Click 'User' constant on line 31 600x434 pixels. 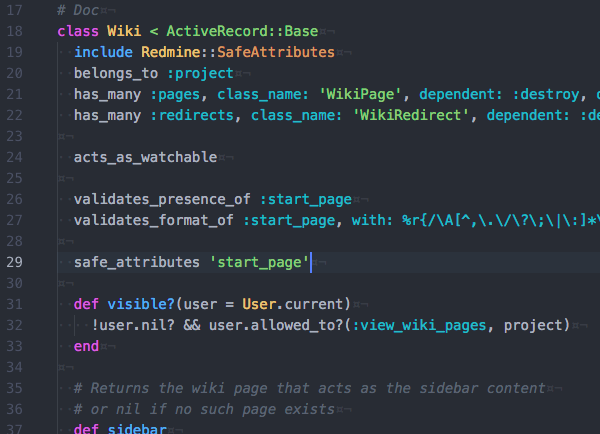[259, 305]
